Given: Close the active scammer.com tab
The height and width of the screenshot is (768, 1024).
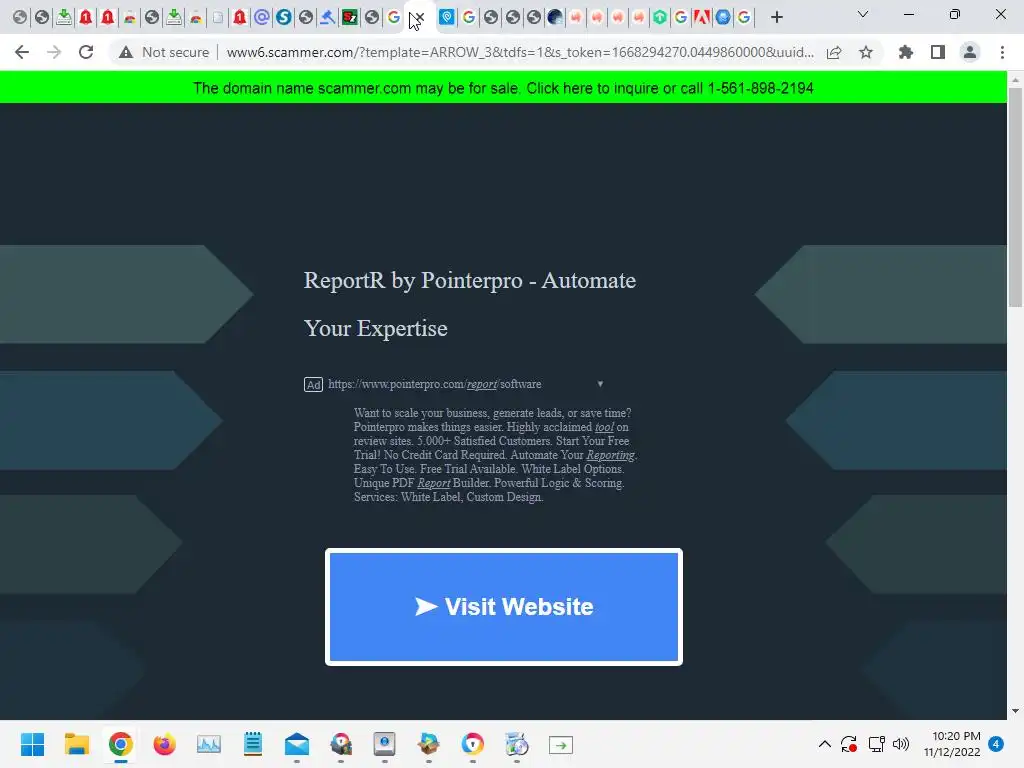Looking at the screenshot, I should point(420,18).
